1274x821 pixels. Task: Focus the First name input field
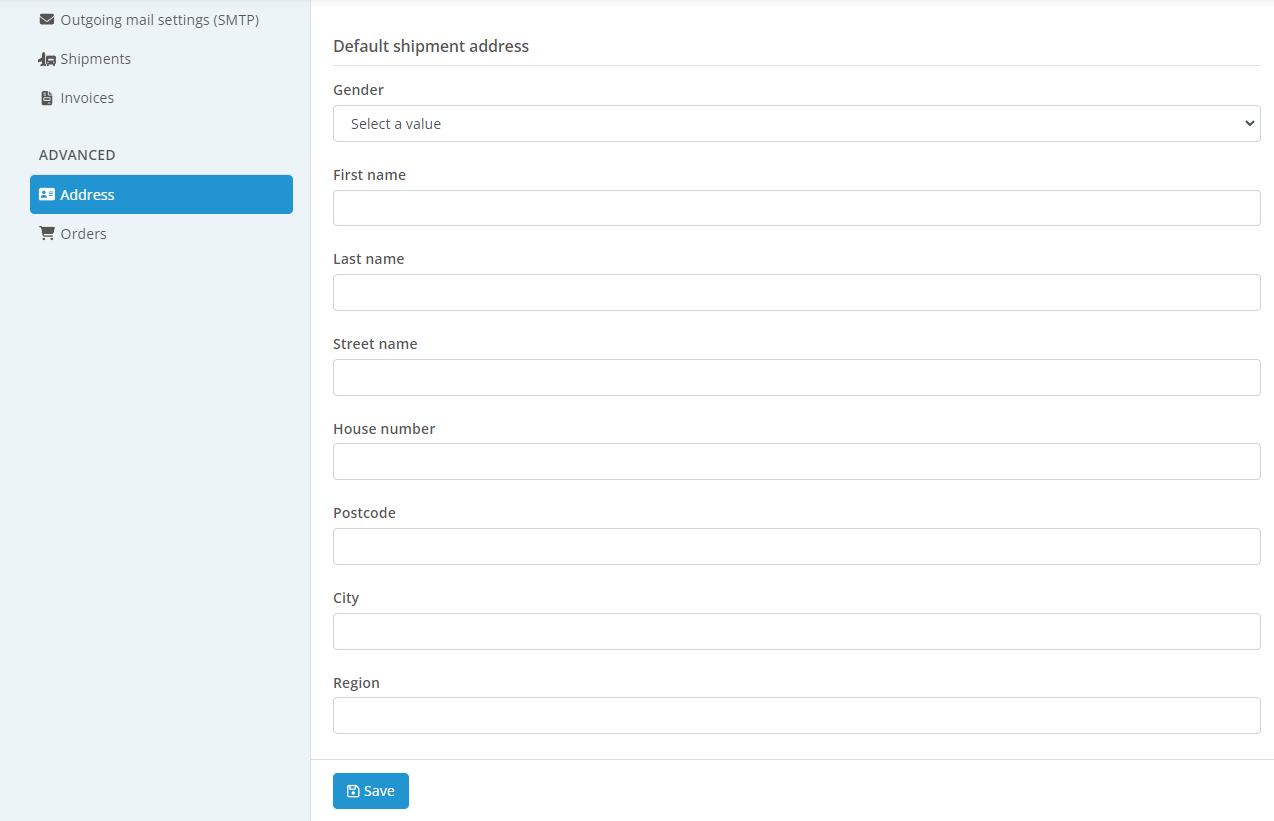(x=795, y=208)
